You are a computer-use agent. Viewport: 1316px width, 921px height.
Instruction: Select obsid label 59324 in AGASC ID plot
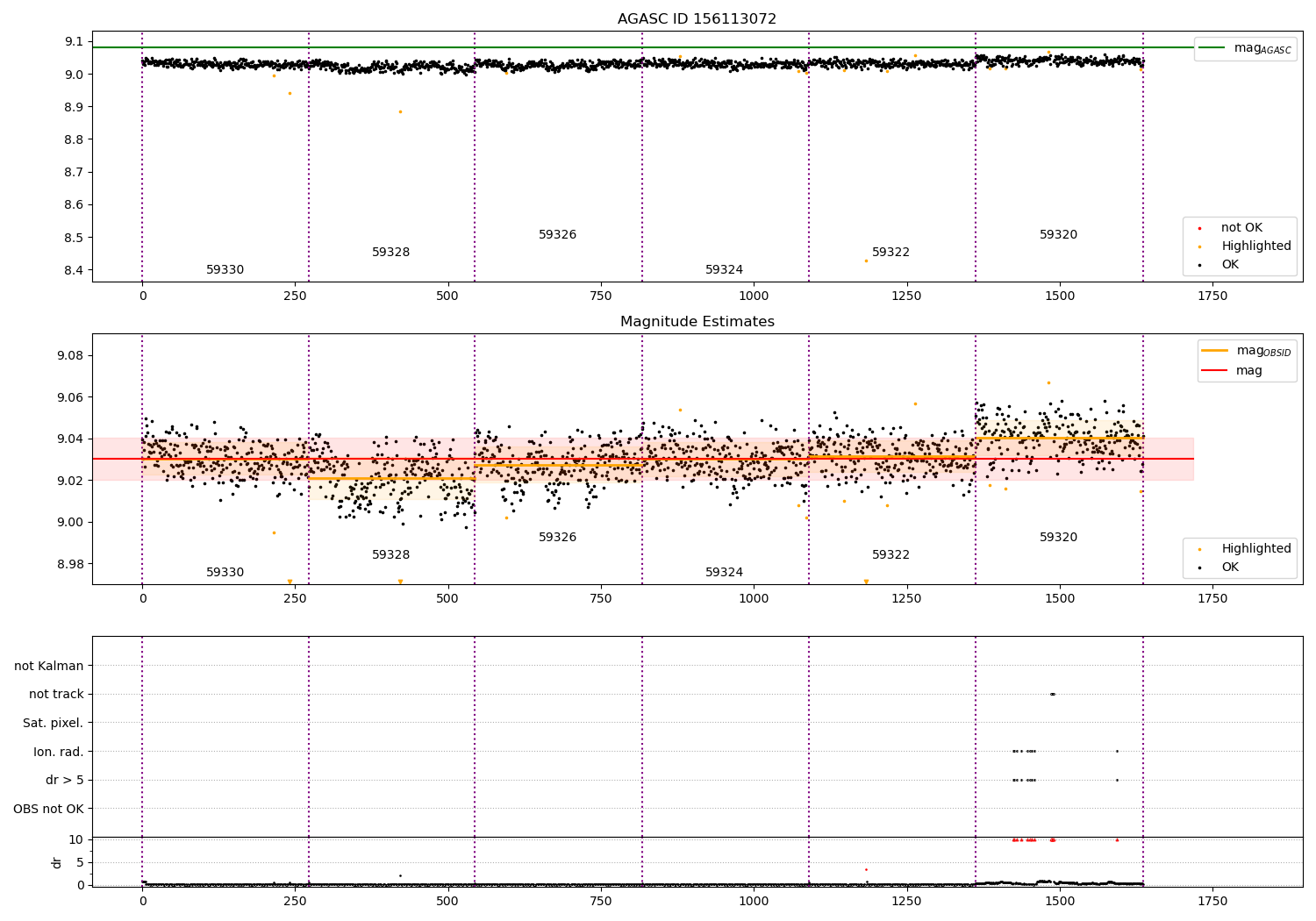724,270
